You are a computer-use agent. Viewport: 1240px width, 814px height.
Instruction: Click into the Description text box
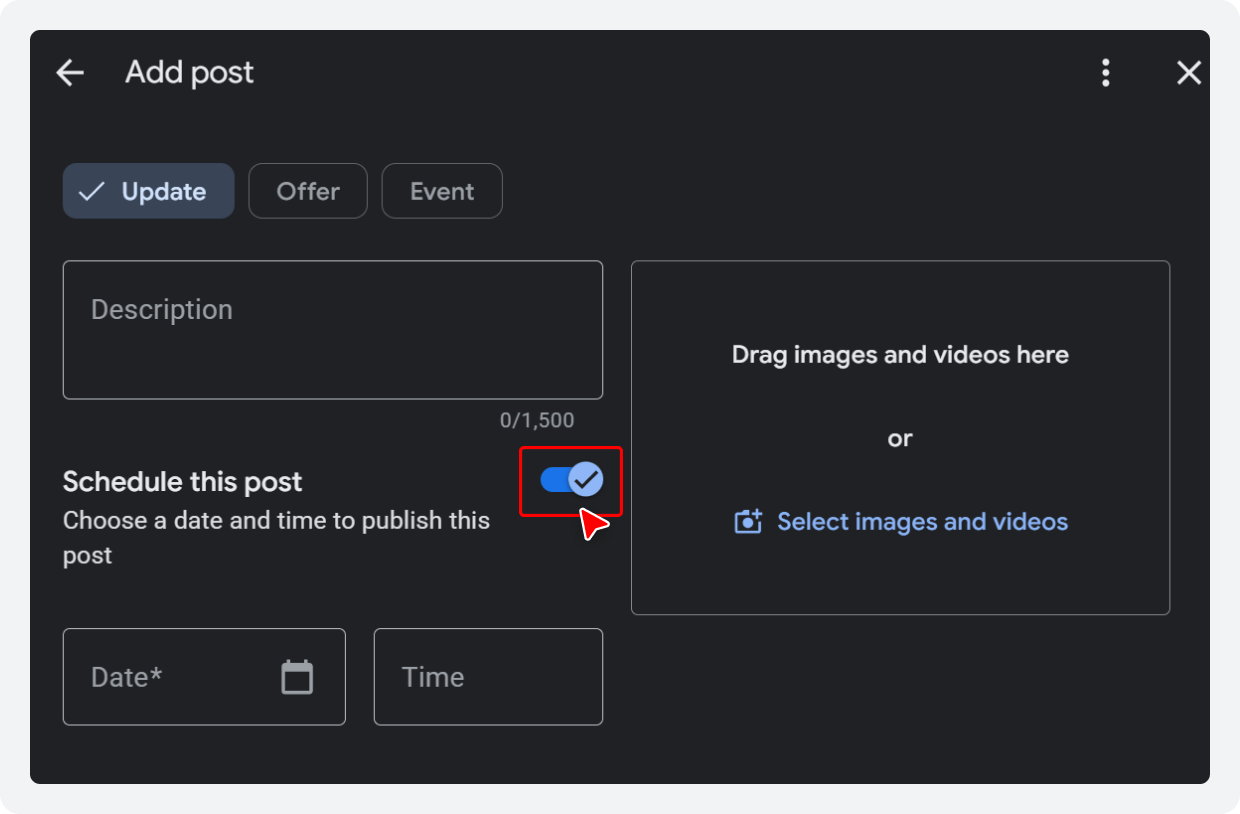(x=333, y=330)
